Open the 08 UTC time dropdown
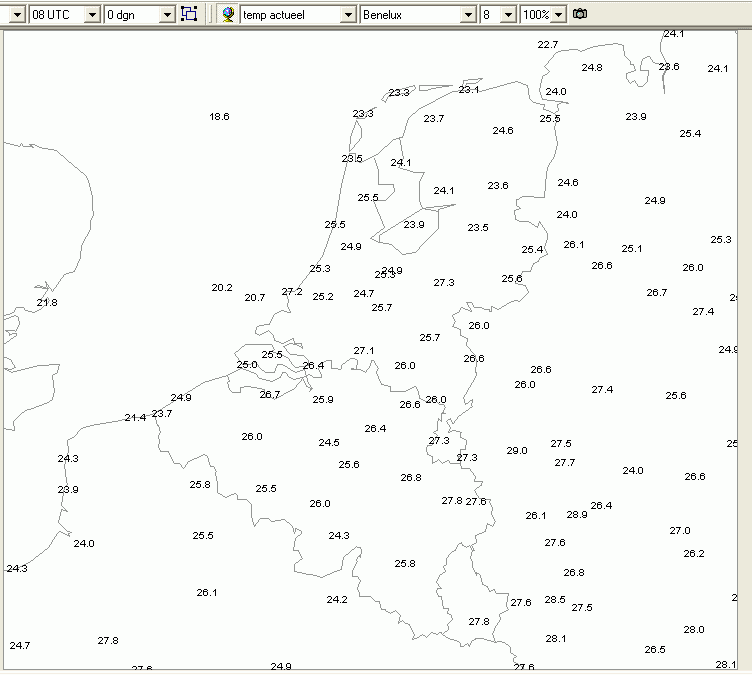This screenshot has width=752, height=675. tap(92, 15)
